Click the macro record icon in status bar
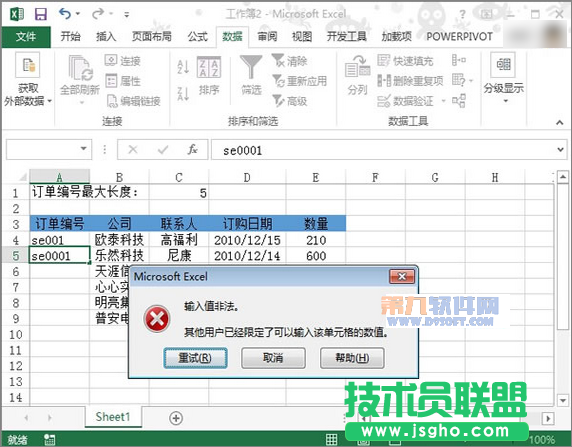 49,440
